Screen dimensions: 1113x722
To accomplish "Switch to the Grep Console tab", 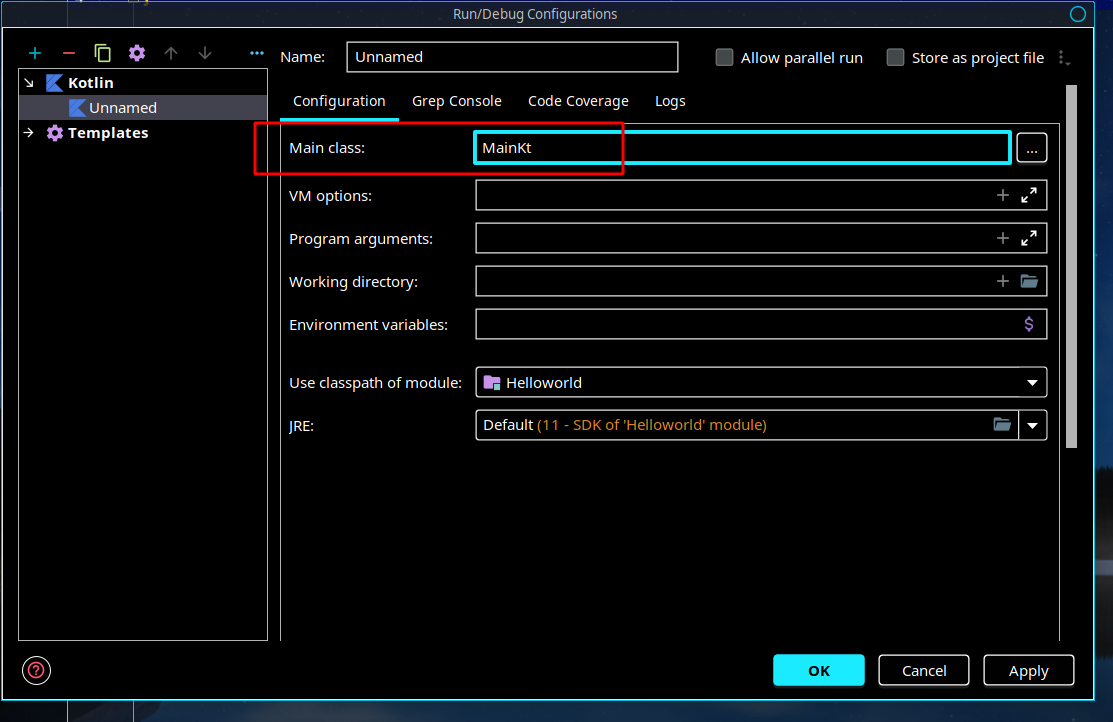I will 456,102.
